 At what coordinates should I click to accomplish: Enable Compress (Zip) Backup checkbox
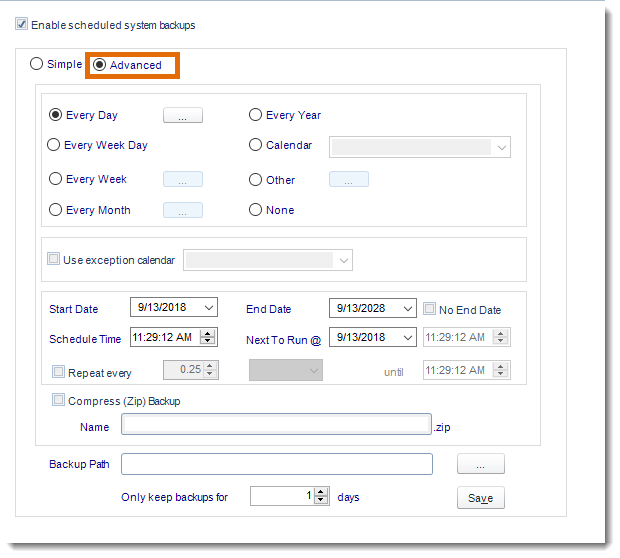(59, 400)
